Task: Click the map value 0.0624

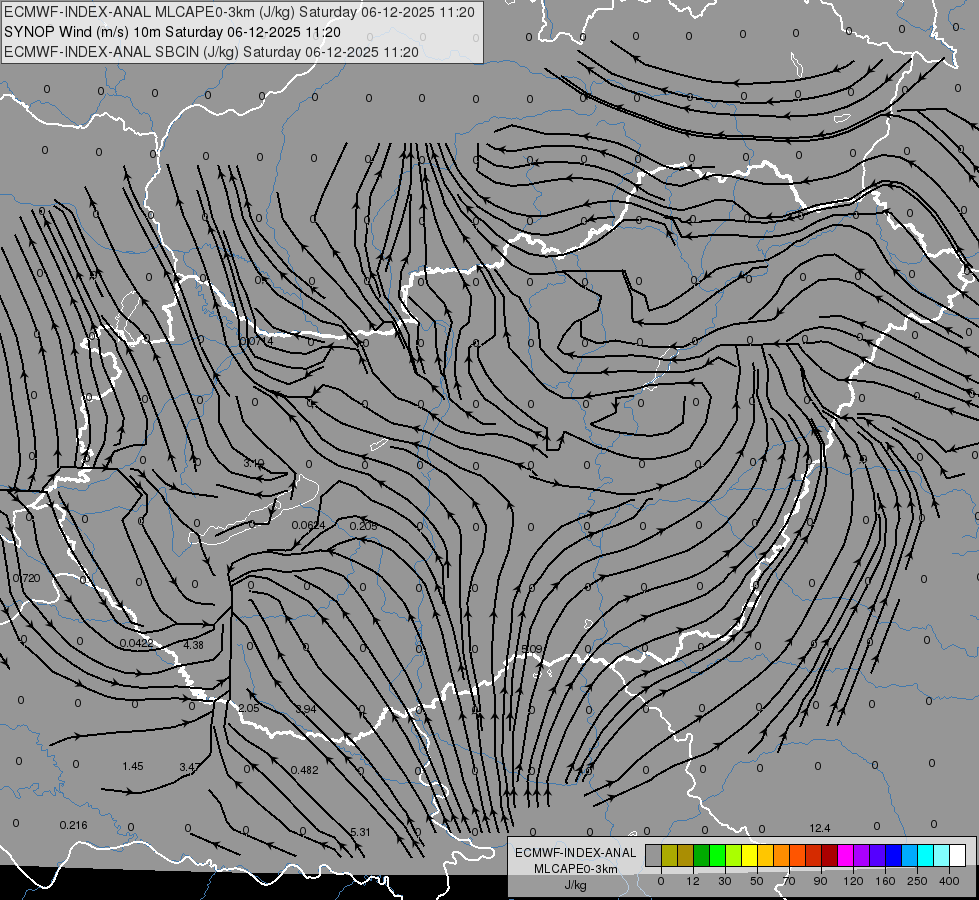Action: [308, 525]
